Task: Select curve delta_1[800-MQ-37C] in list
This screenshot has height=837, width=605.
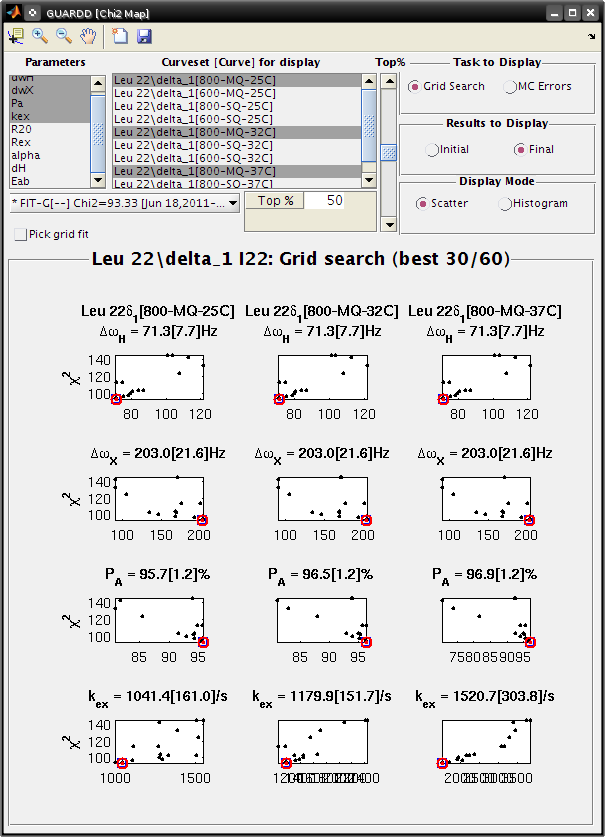Action: click(x=237, y=171)
